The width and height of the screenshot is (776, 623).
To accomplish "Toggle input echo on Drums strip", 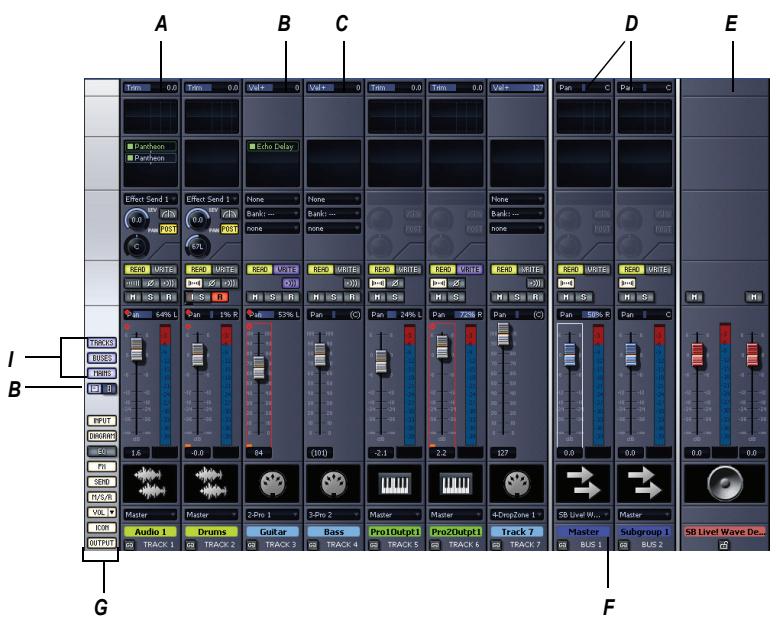I will [229, 283].
